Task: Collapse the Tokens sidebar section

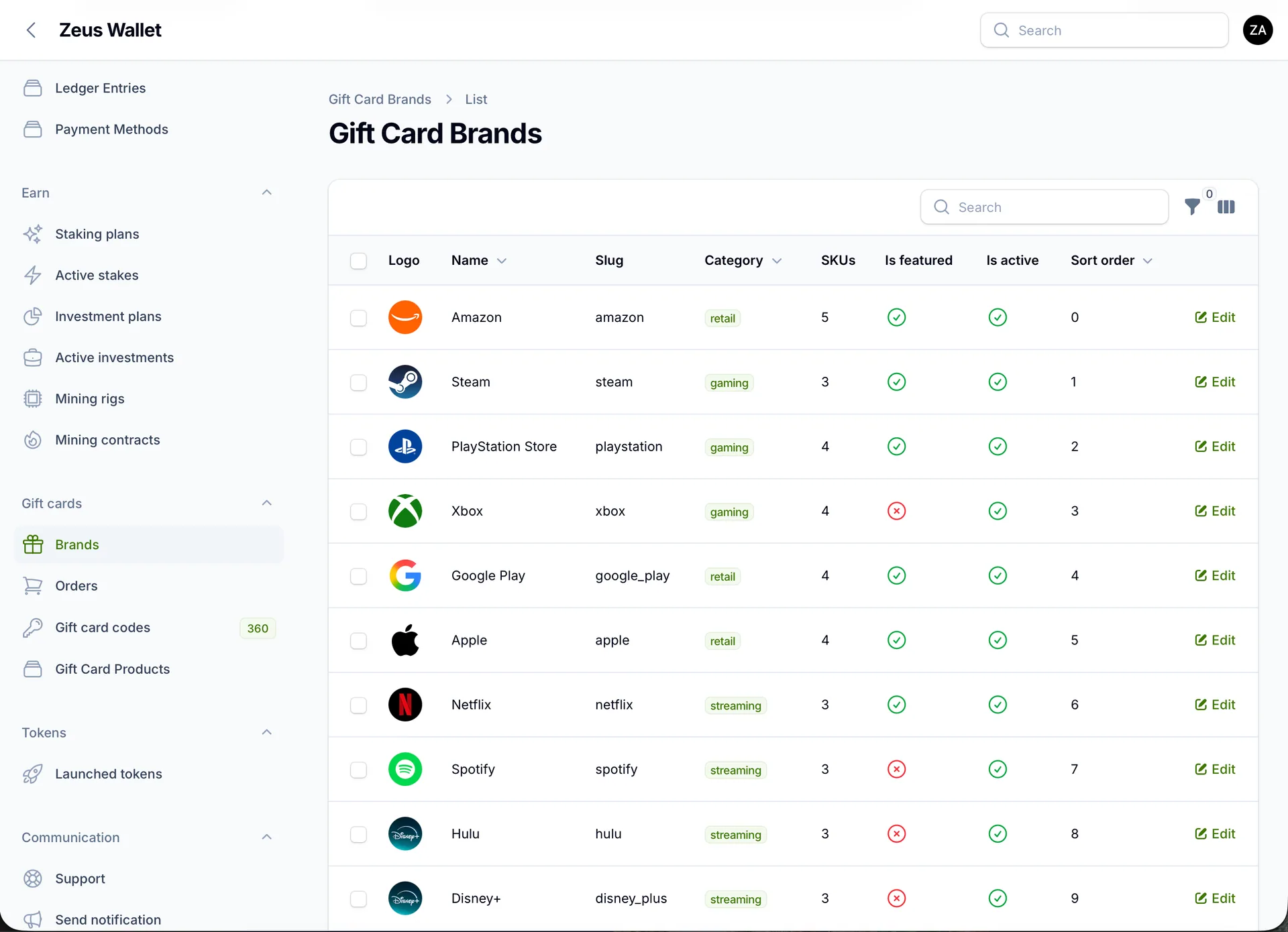Action: pyautogui.click(x=266, y=733)
